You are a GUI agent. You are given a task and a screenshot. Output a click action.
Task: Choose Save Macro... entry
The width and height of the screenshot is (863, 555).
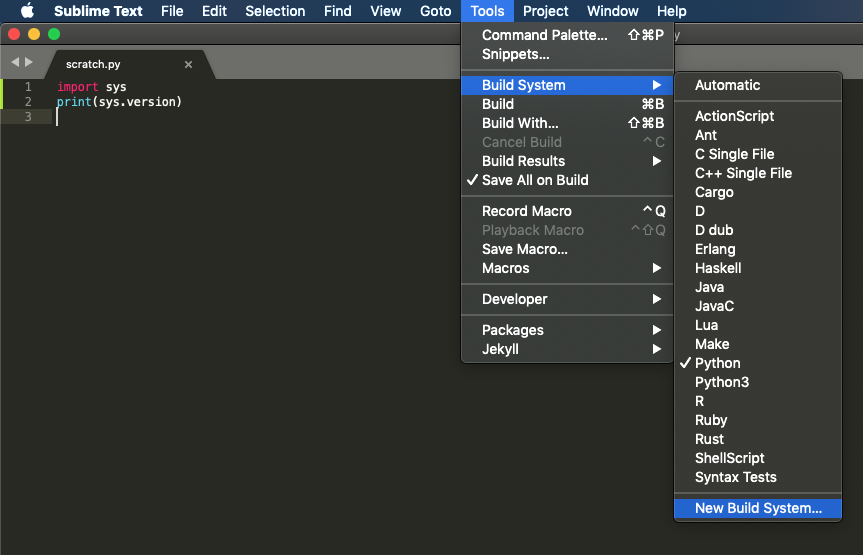click(x=567, y=249)
